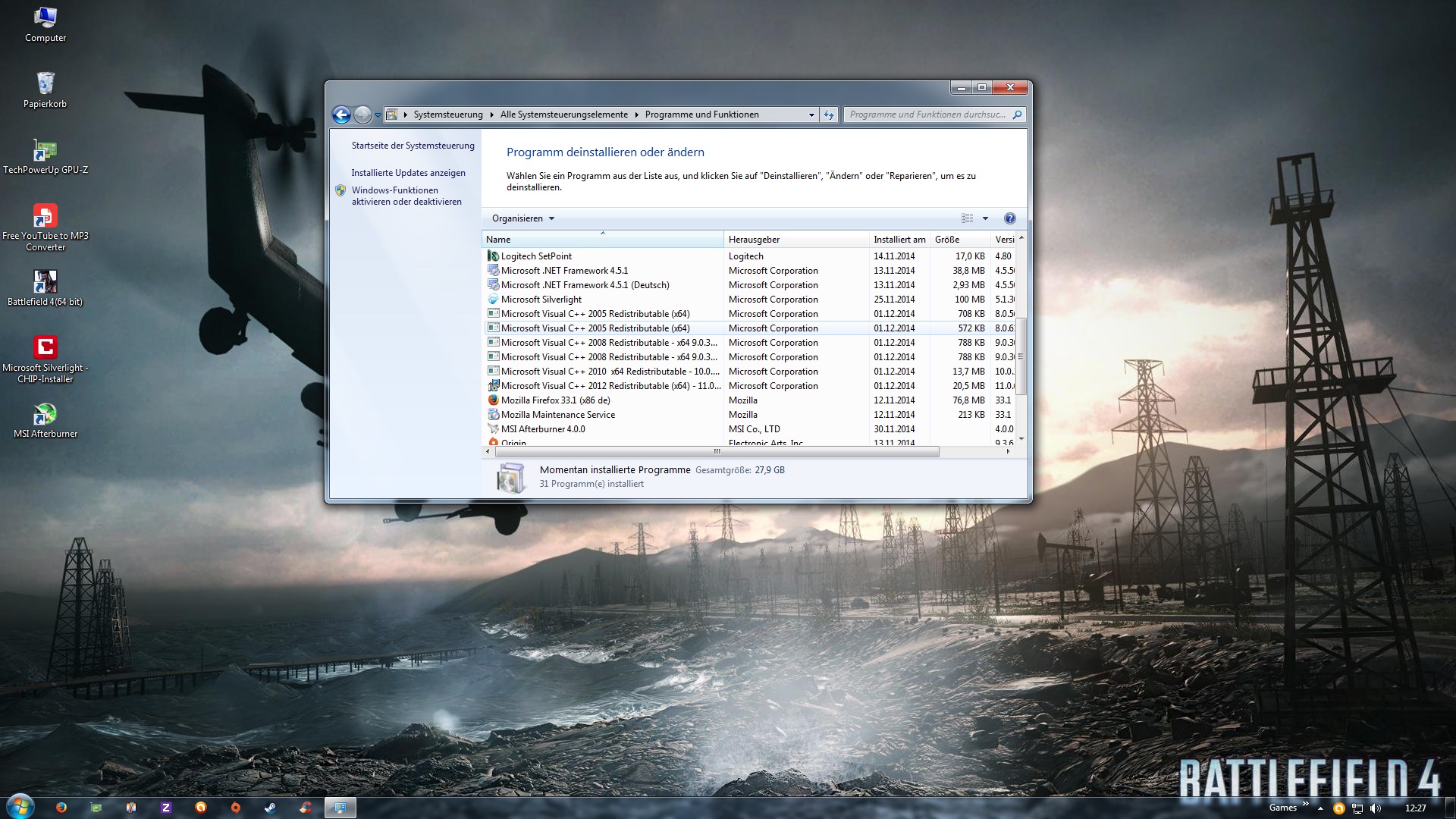Screen dimensions: 1456x819
Task: Sort by Installiert am column header
Action: 899,240
